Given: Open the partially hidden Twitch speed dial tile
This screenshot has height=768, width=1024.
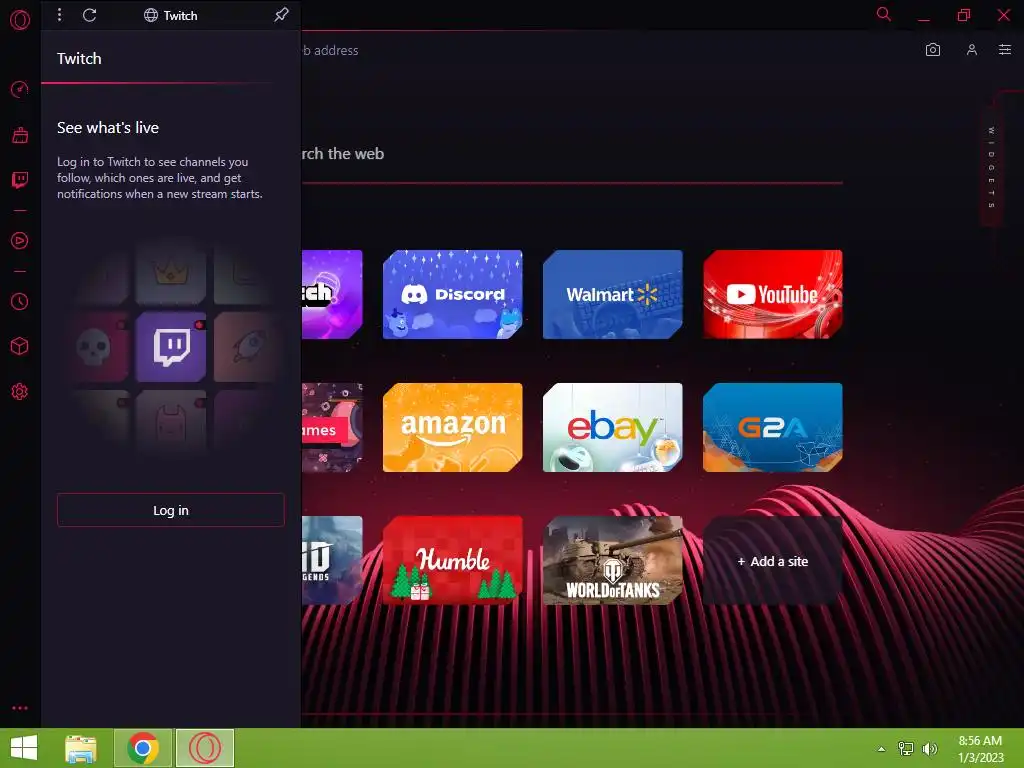Looking at the screenshot, I should (332, 295).
